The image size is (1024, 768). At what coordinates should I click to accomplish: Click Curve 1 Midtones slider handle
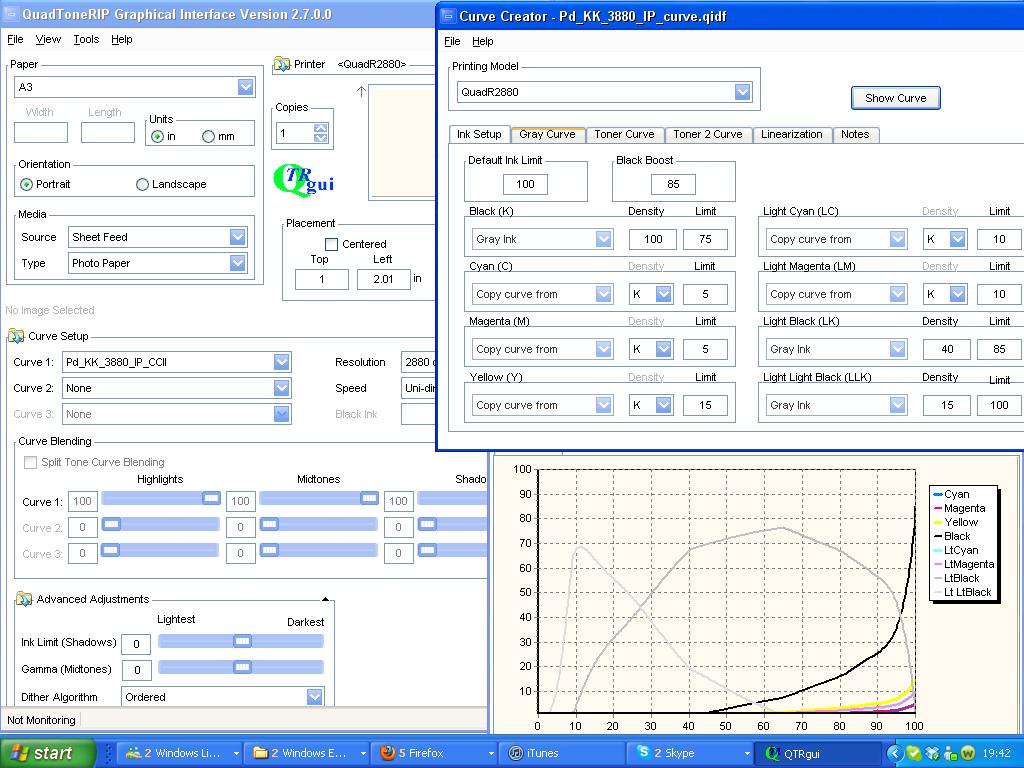369,498
